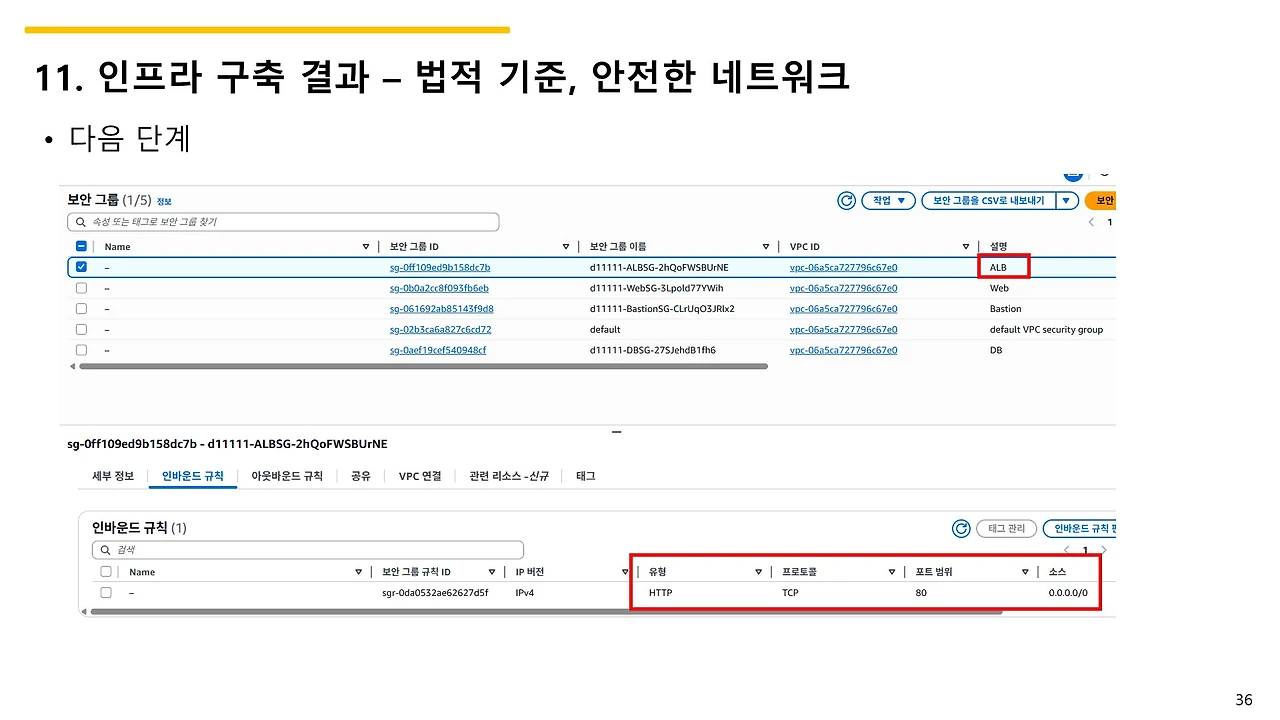Screen dimensions: 1280x720
Task: Click the user account icon top right
Action: click(1073, 172)
